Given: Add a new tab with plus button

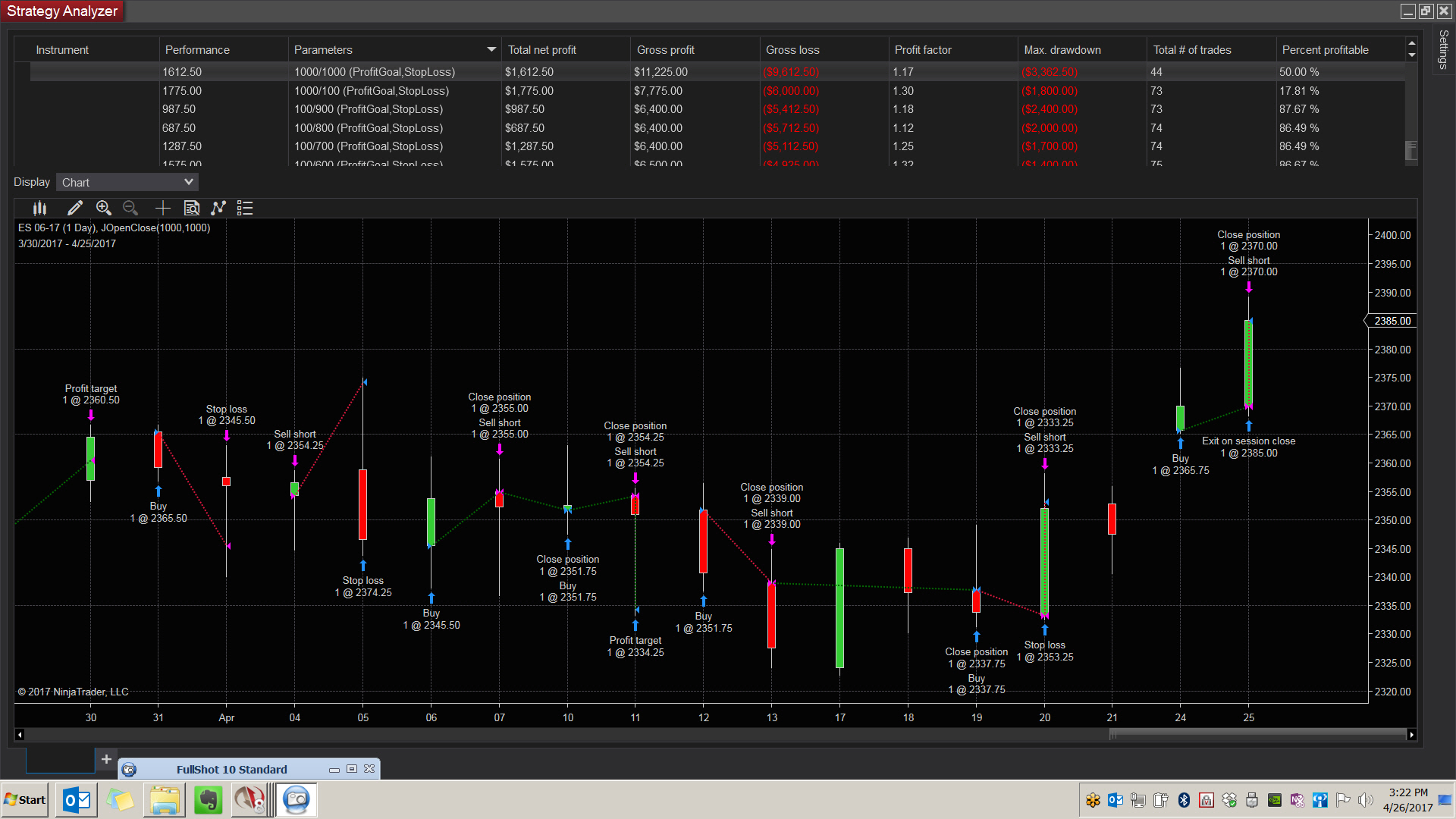Looking at the screenshot, I should click(106, 759).
